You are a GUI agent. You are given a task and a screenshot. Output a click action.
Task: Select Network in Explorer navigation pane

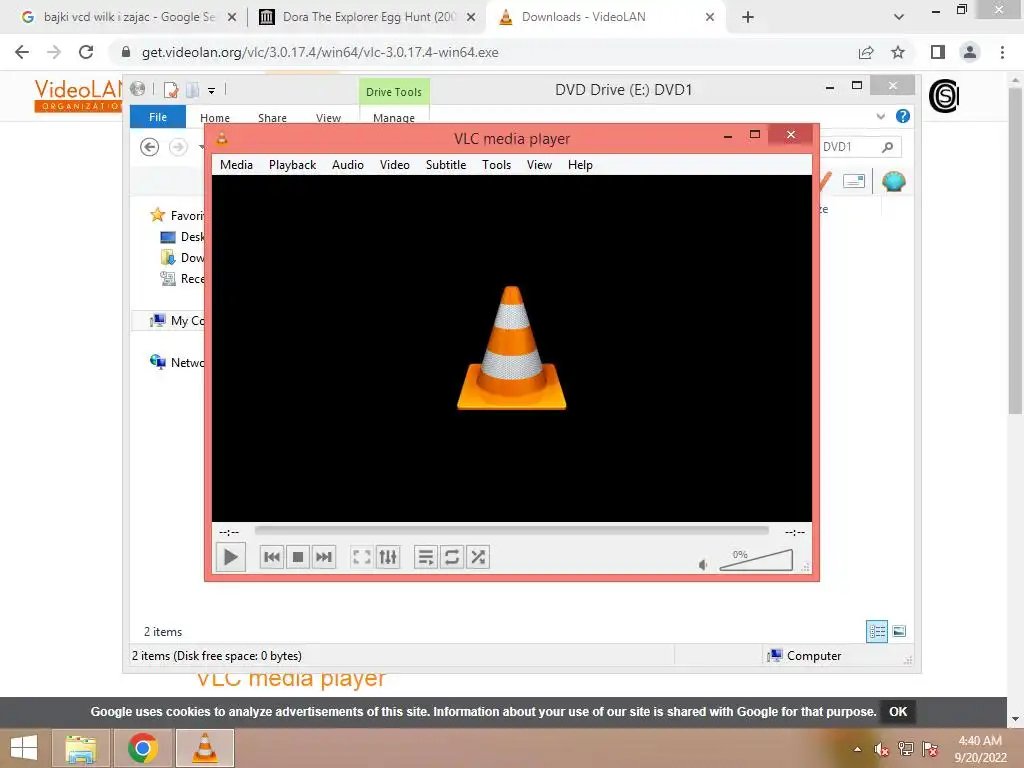point(176,362)
